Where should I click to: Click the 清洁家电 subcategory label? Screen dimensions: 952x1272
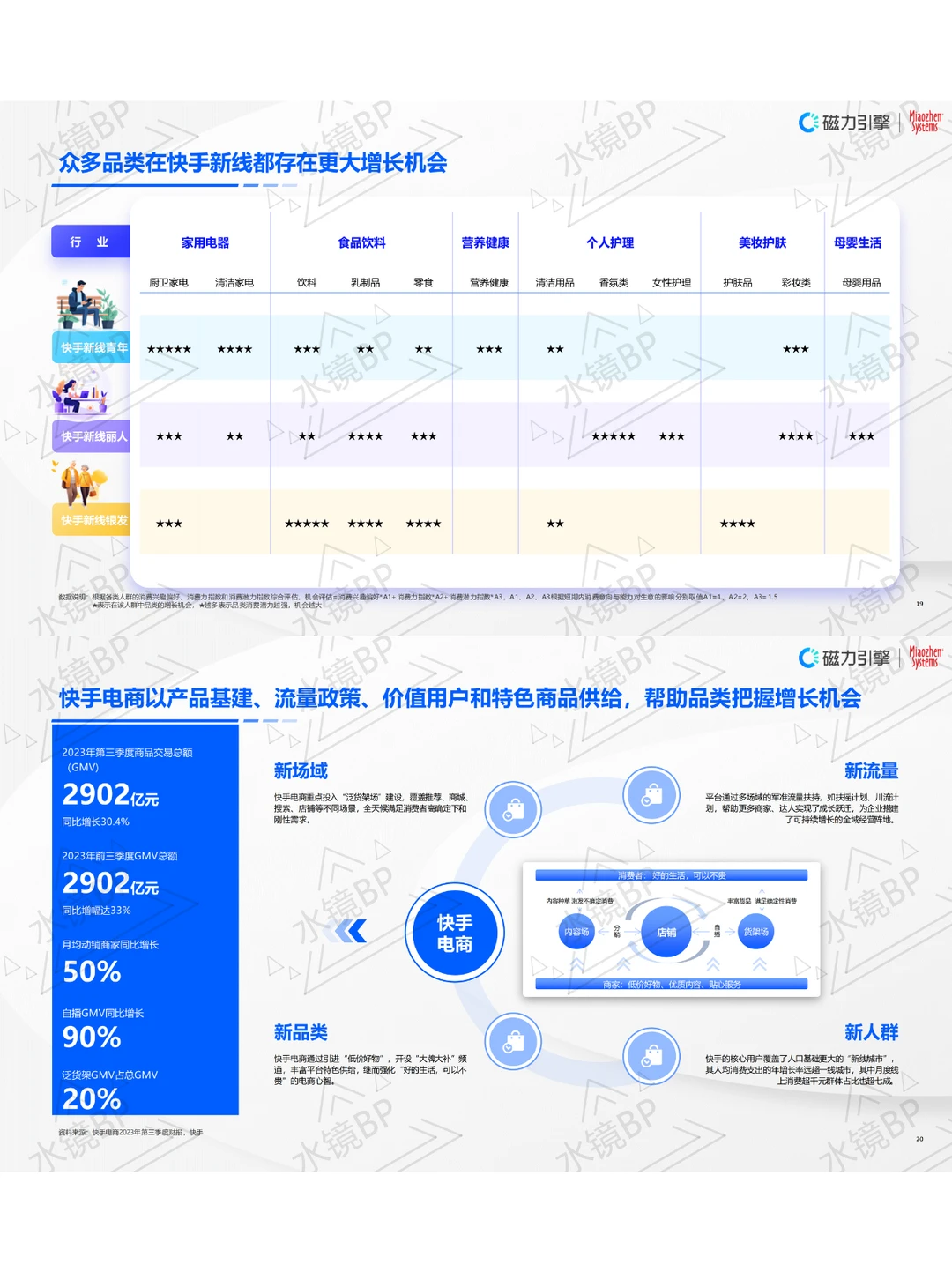(234, 283)
